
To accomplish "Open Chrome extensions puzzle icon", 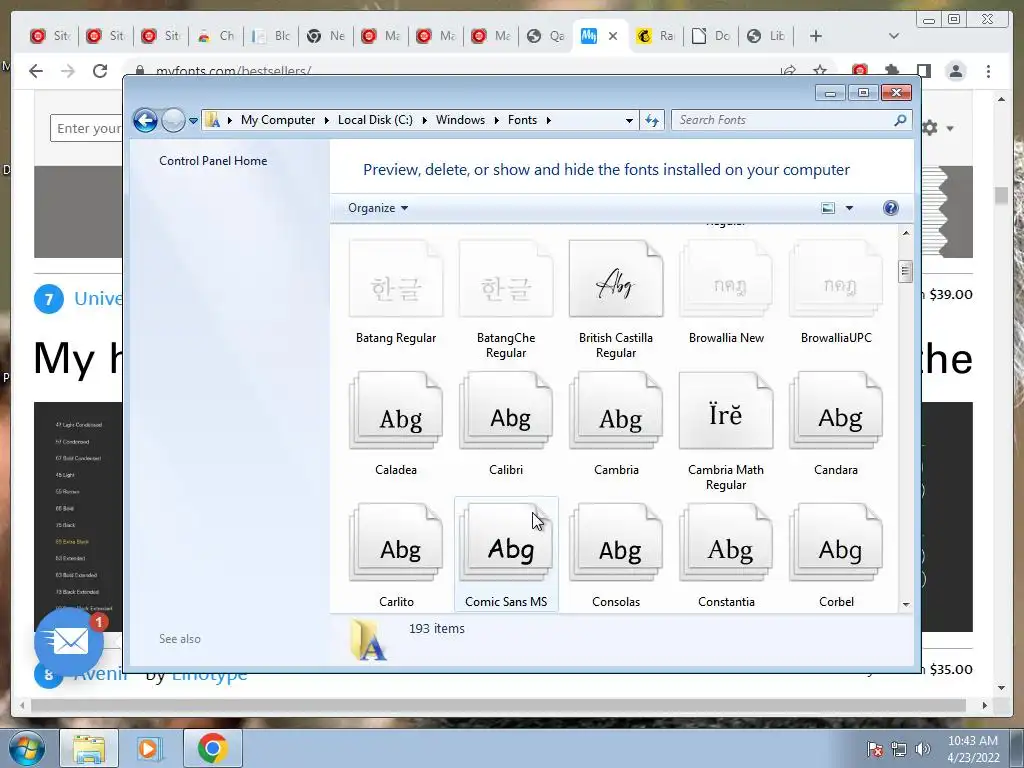I will tap(891, 71).
